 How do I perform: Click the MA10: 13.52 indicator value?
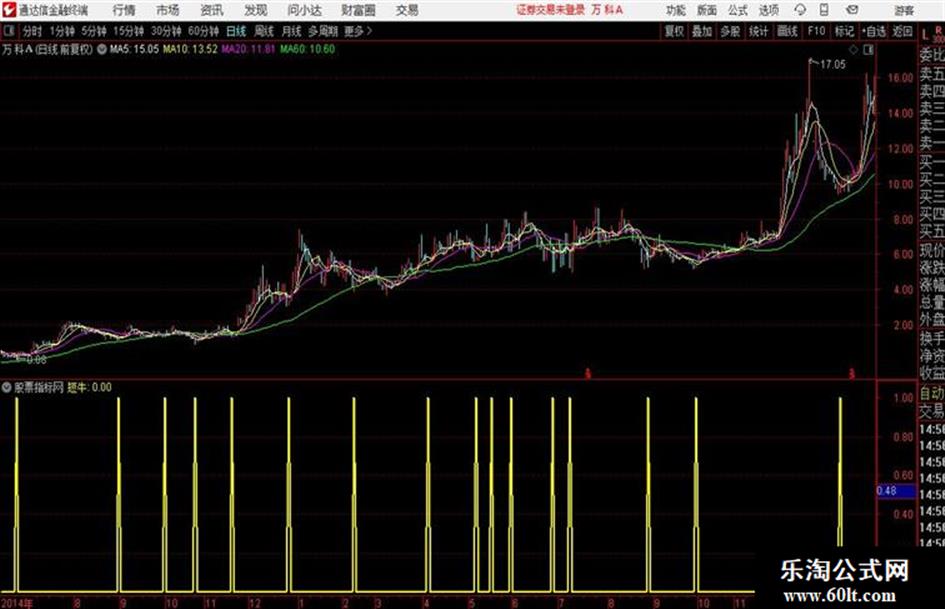pyautogui.click(x=190, y=49)
